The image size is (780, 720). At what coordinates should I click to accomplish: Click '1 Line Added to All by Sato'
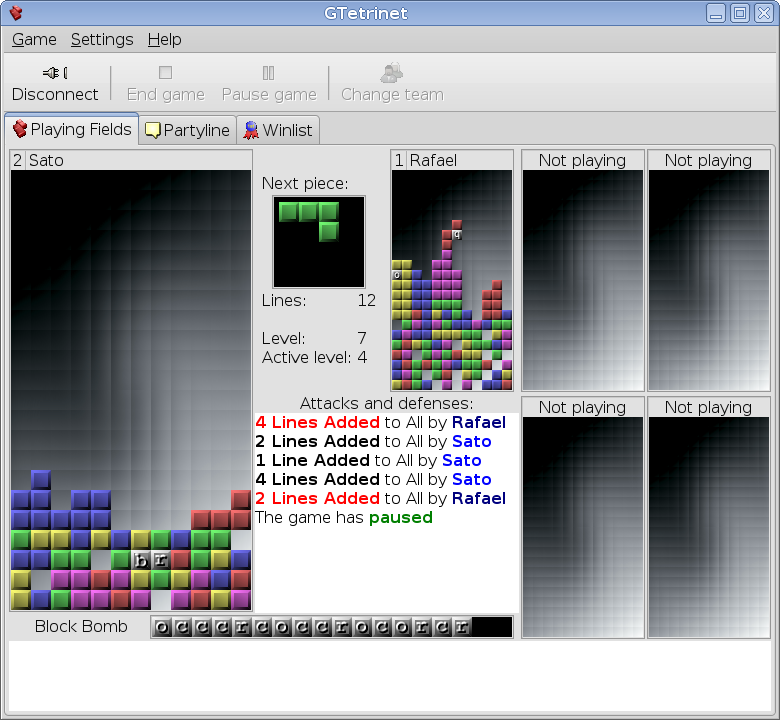(369, 460)
